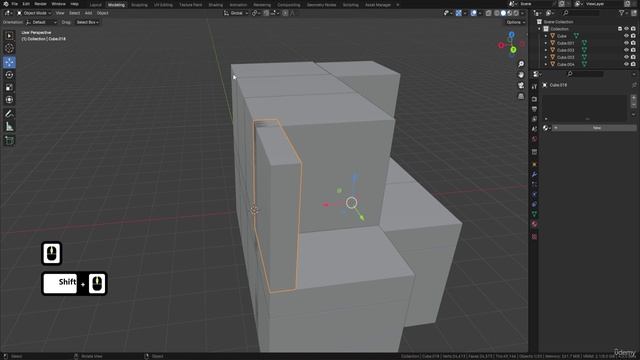Select the Select Box tool in the toolbar

pos(9,36)
